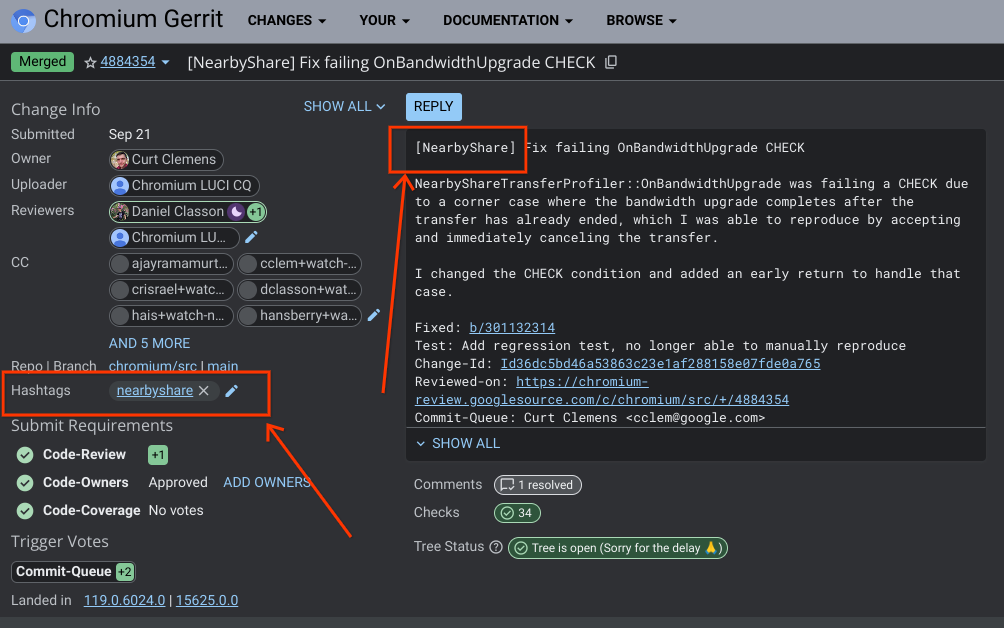This screenshot has width=1004, height=628.
Task: Edit hashtags with pencil icon
Action: [232, 391]
